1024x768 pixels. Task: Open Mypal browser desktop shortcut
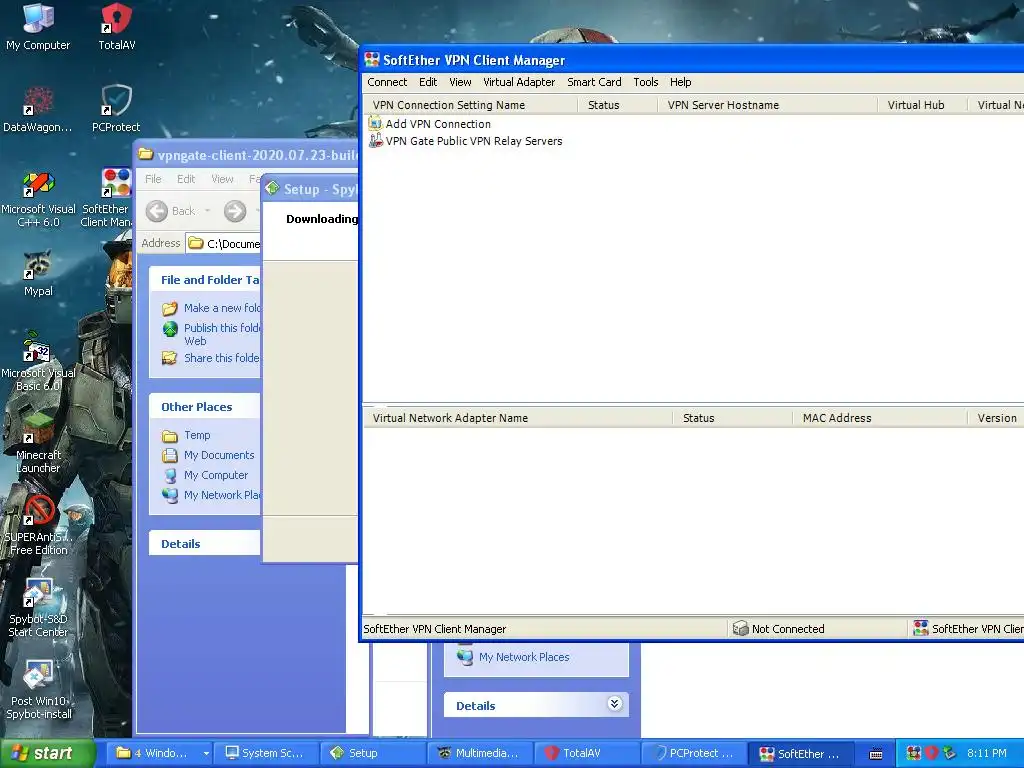[x=38, y=273]
